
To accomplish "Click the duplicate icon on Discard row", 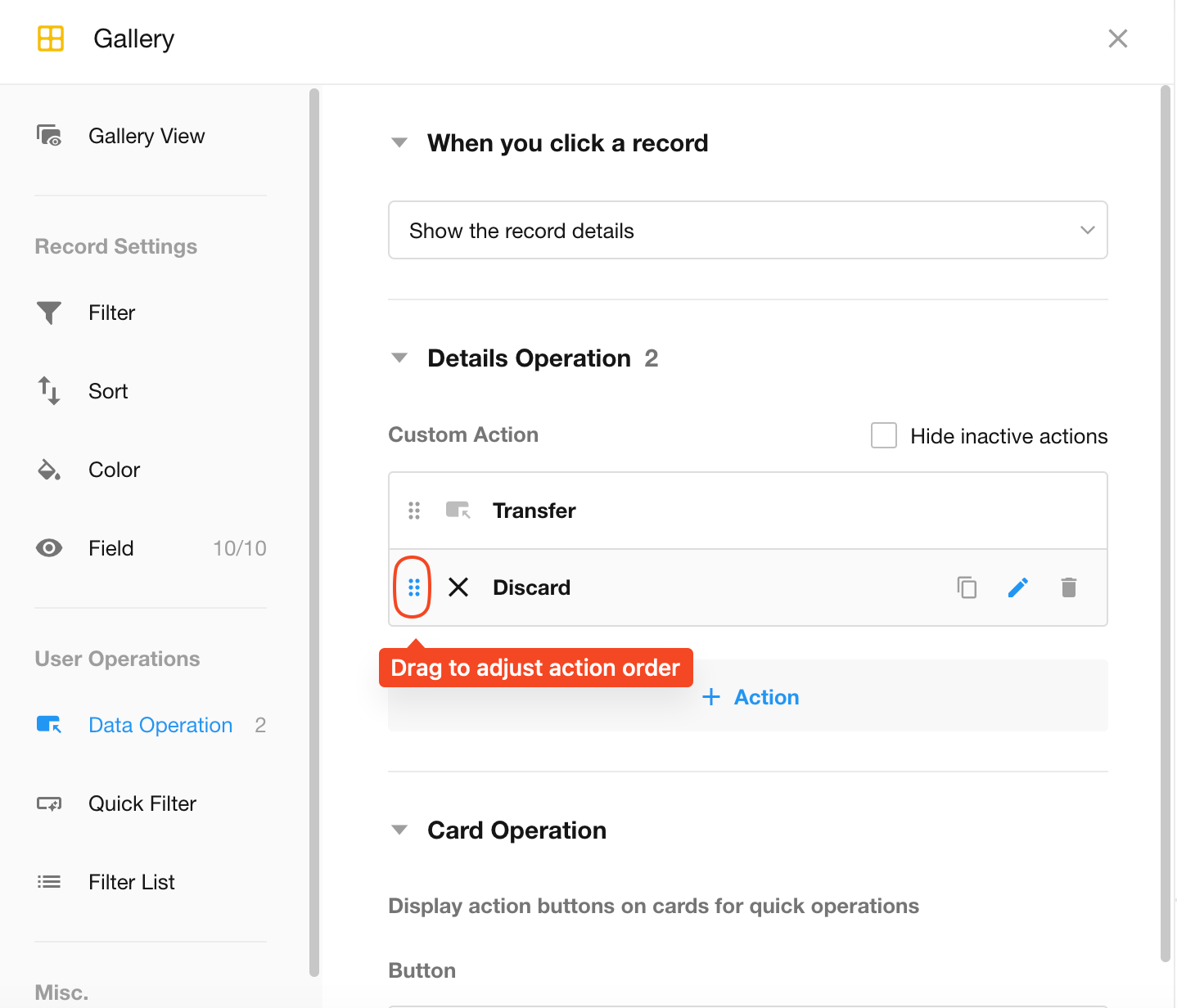I will click(967, 587).
